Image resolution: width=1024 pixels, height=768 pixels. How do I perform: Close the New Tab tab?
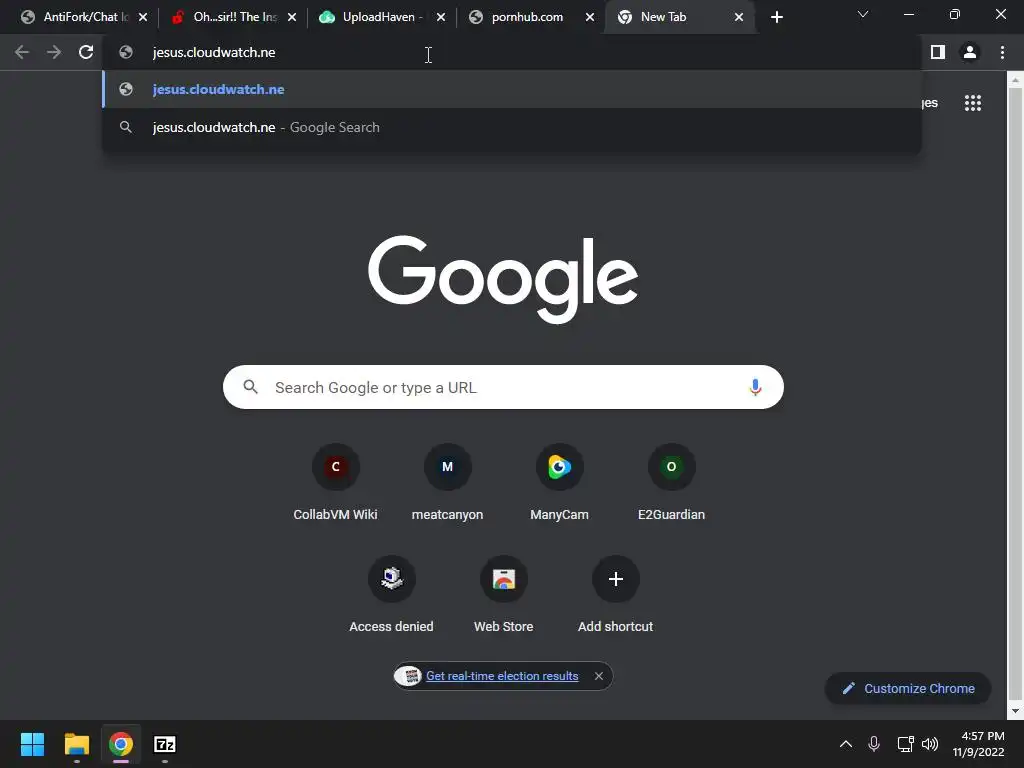739,18
